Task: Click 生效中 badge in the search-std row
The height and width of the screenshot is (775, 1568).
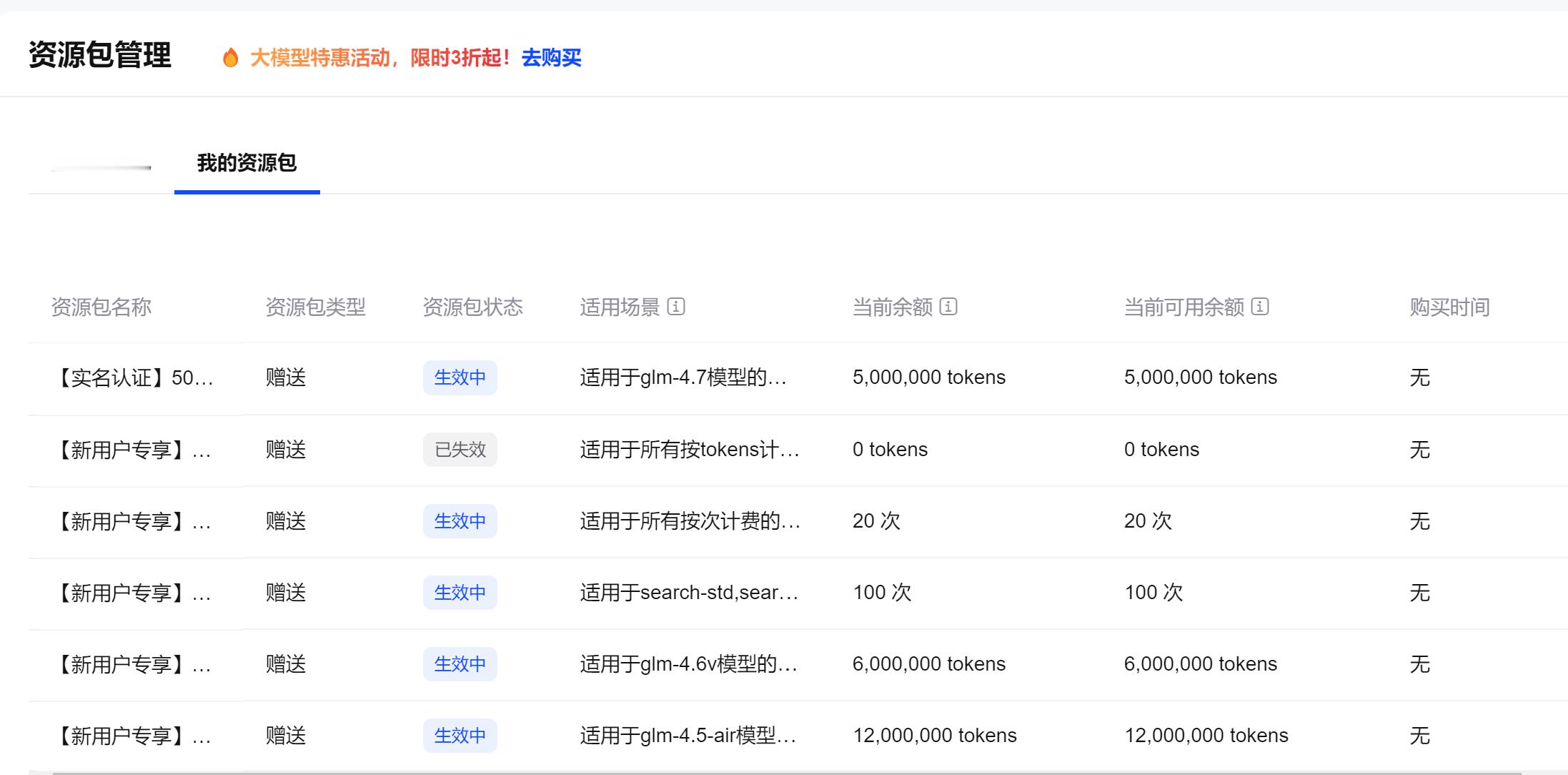Action: (460, 593)
